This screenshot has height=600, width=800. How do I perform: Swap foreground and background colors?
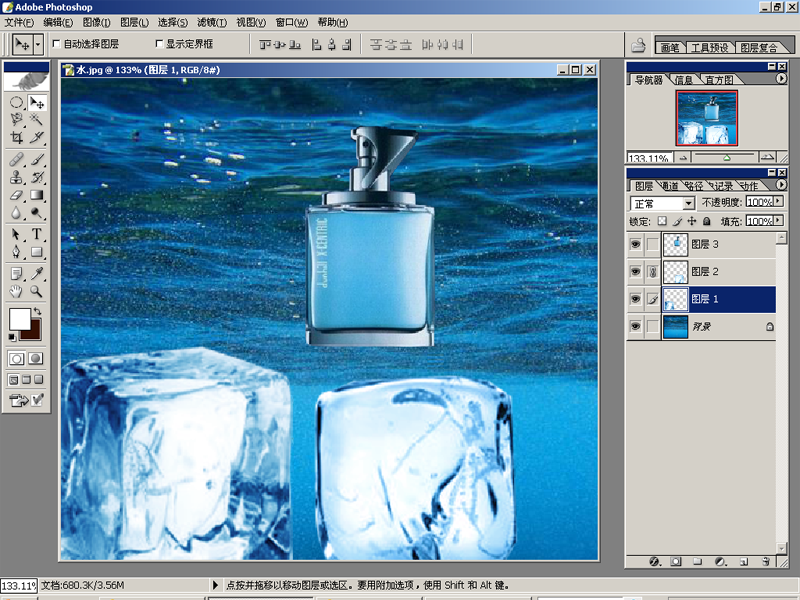coord(37,311)
